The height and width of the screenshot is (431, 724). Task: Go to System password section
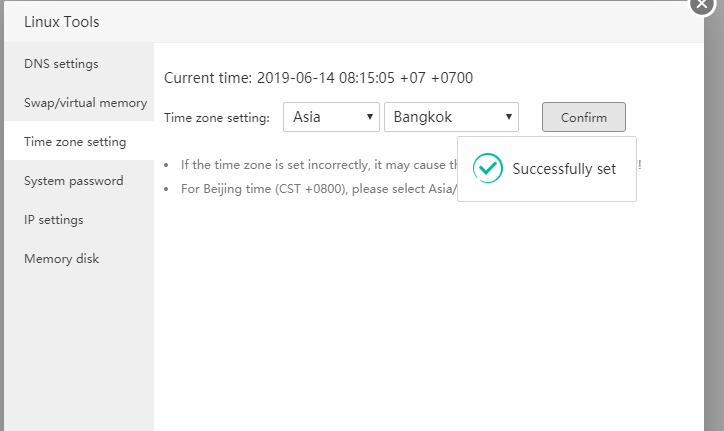point(74,181)
